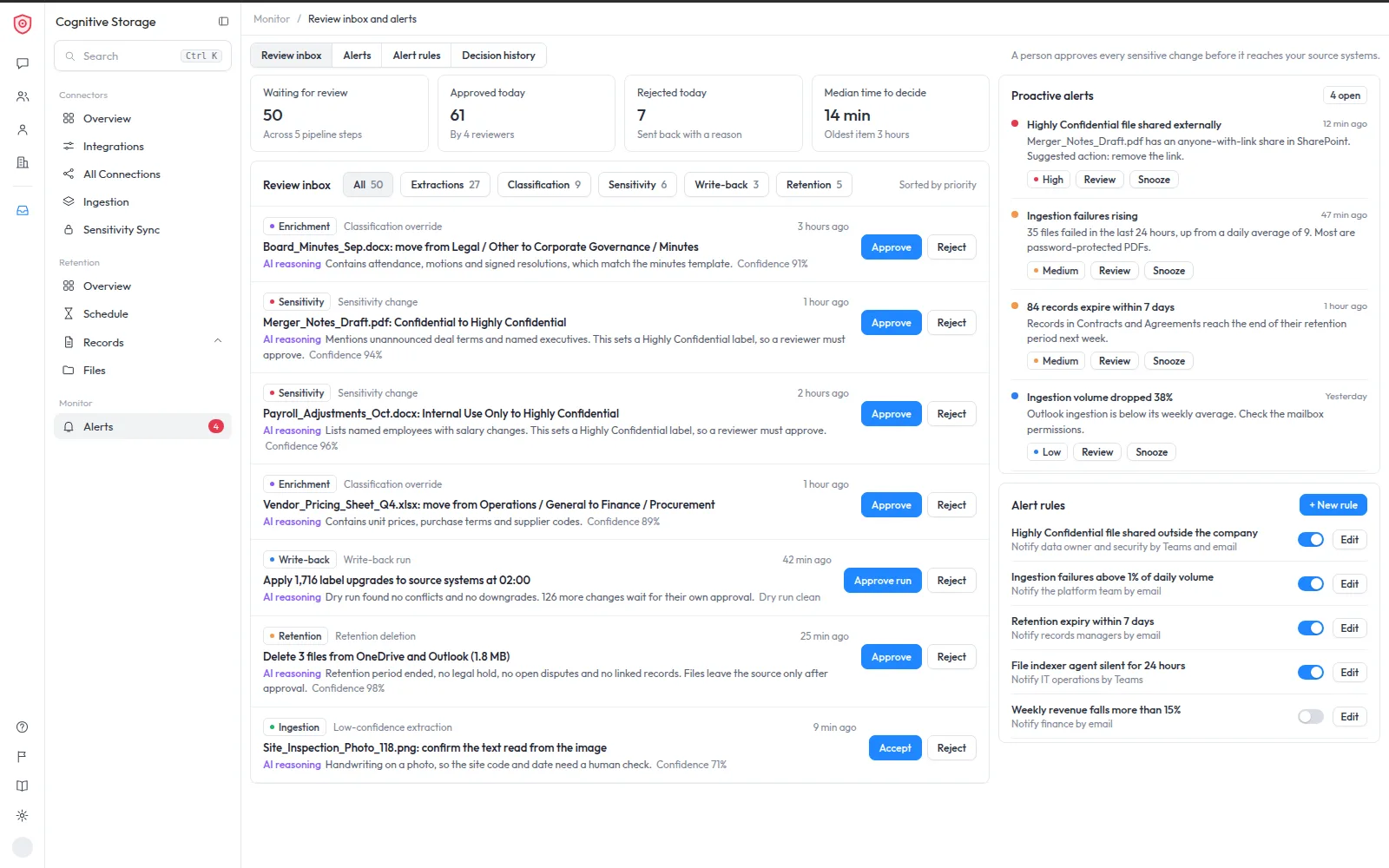Open Ingestion in the sidebar

[142, 202]
